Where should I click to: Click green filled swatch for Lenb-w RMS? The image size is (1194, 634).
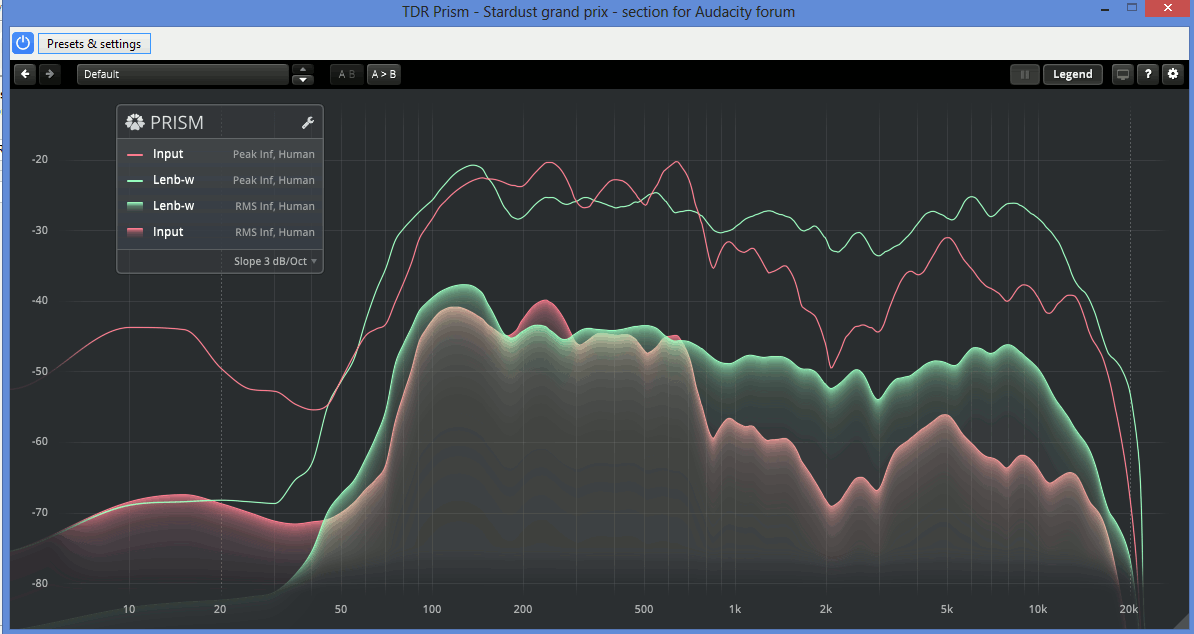[x=135, y=206]
